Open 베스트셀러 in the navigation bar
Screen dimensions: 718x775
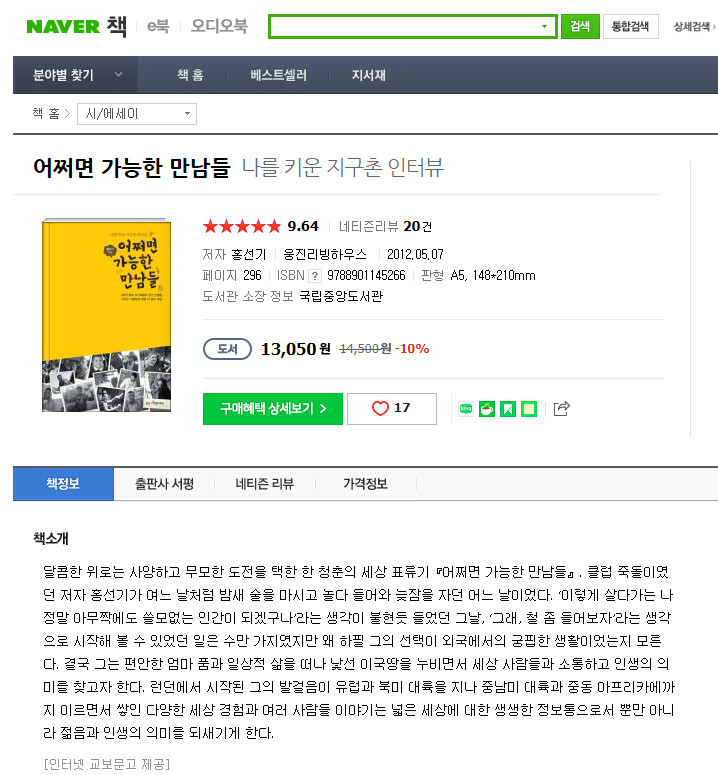pyautogui.click(x=278, y=75)
